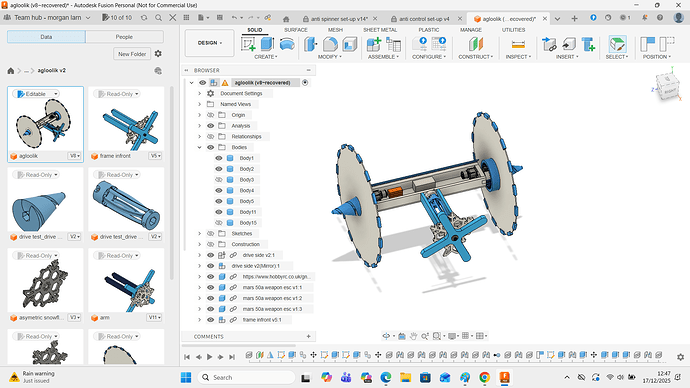Go to timeline end button
Screen dimensions: 690x388
(232, 357)
